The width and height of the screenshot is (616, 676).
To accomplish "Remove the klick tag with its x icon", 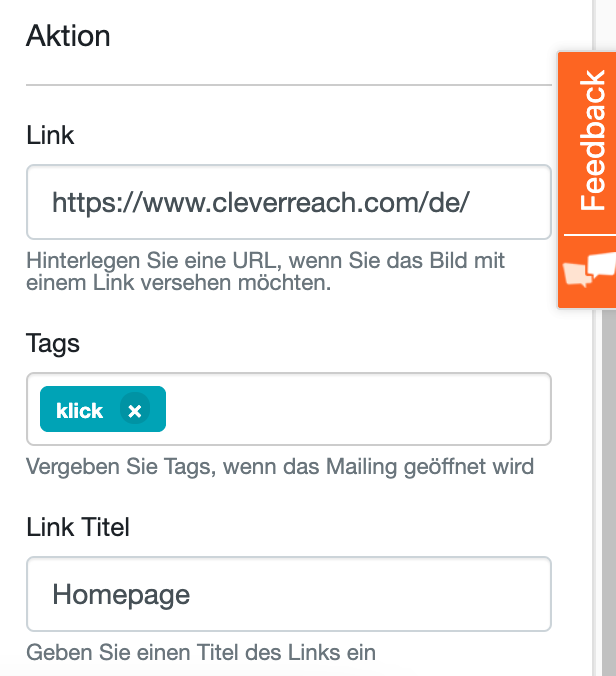I will (x=135, y=410).
